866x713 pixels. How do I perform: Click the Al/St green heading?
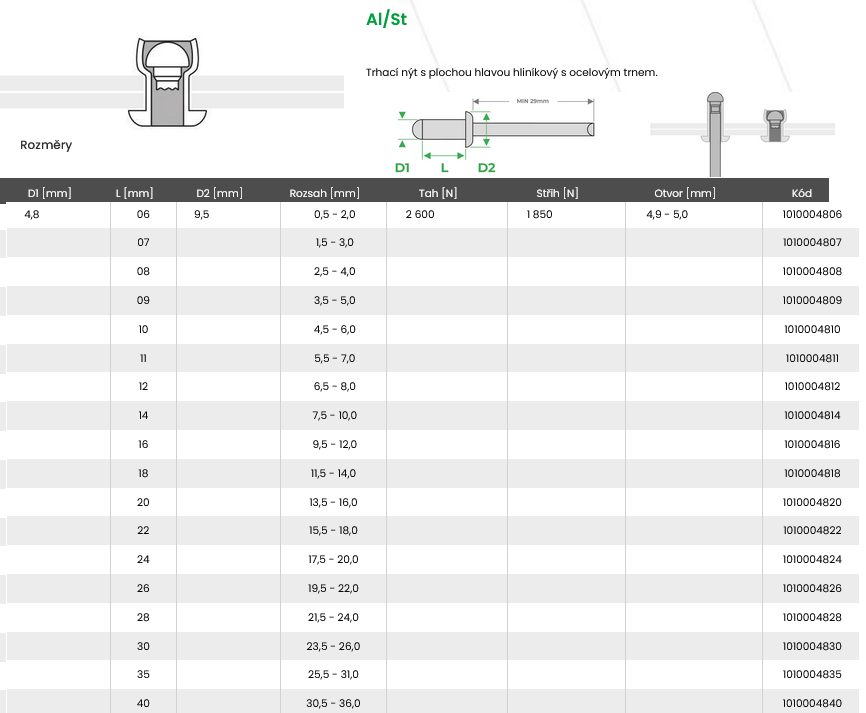(386, 20)
